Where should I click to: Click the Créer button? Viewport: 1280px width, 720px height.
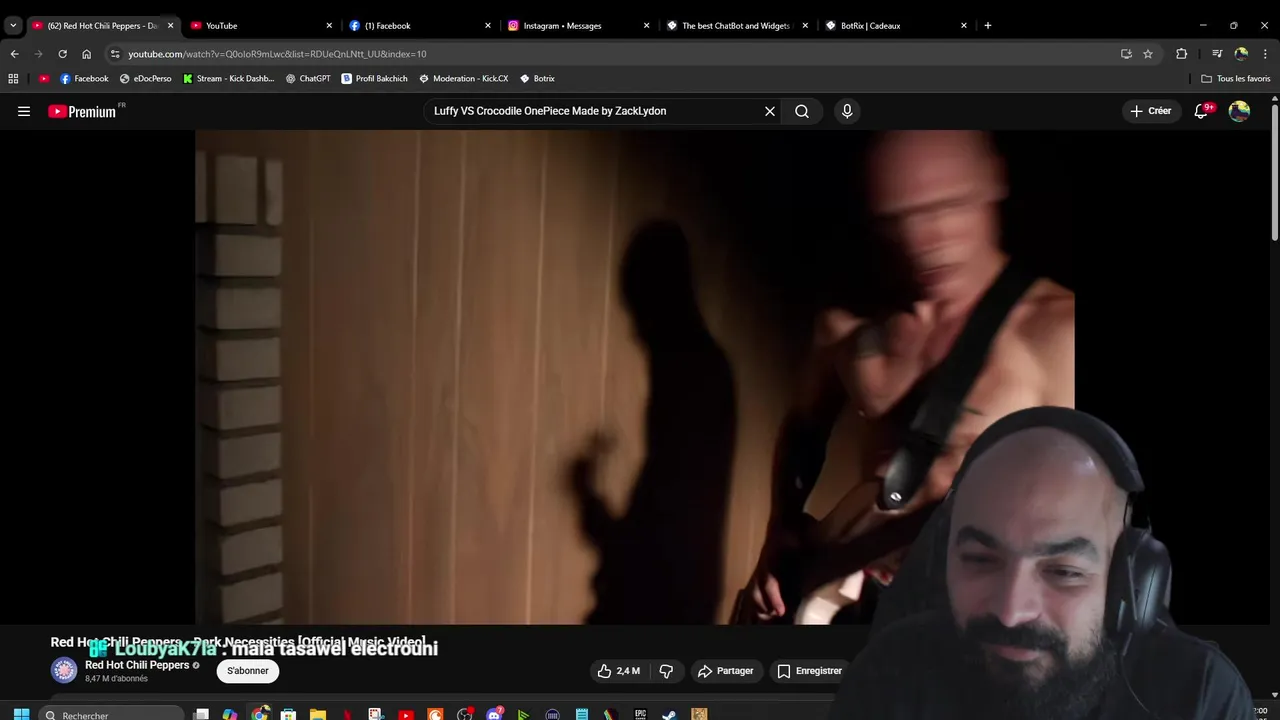[x=1150, y=111]
